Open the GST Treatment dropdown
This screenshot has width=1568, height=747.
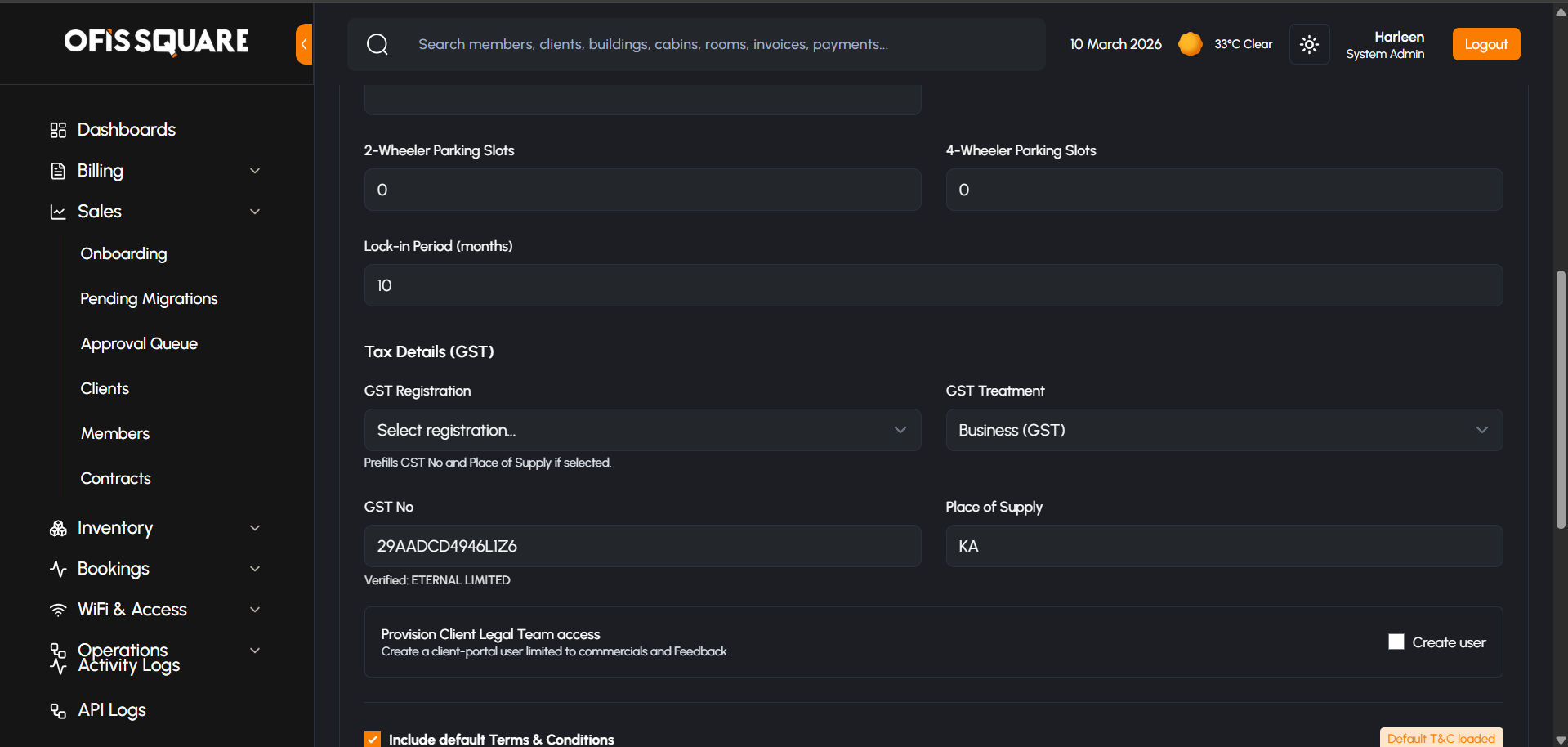click(x=1223, y=430)
